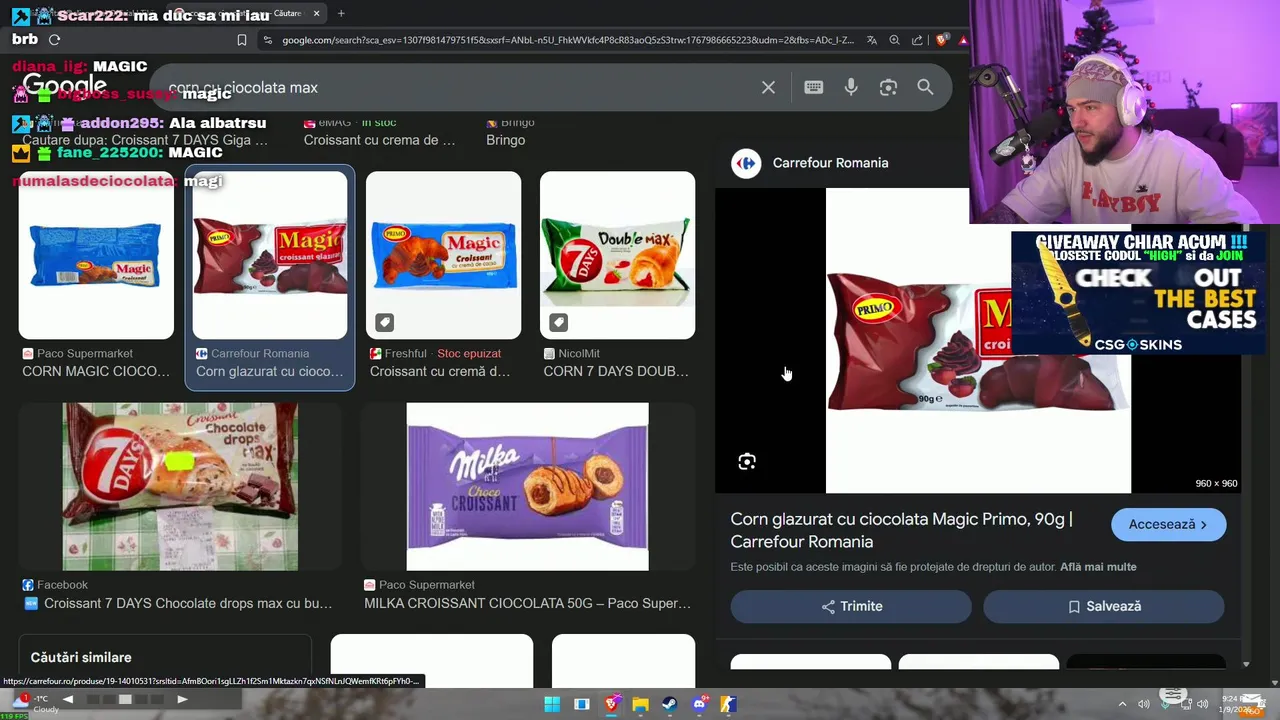This screenshot has height=720, width=1280.
Task: Reload the page in the browser
Action: [54, 40]
